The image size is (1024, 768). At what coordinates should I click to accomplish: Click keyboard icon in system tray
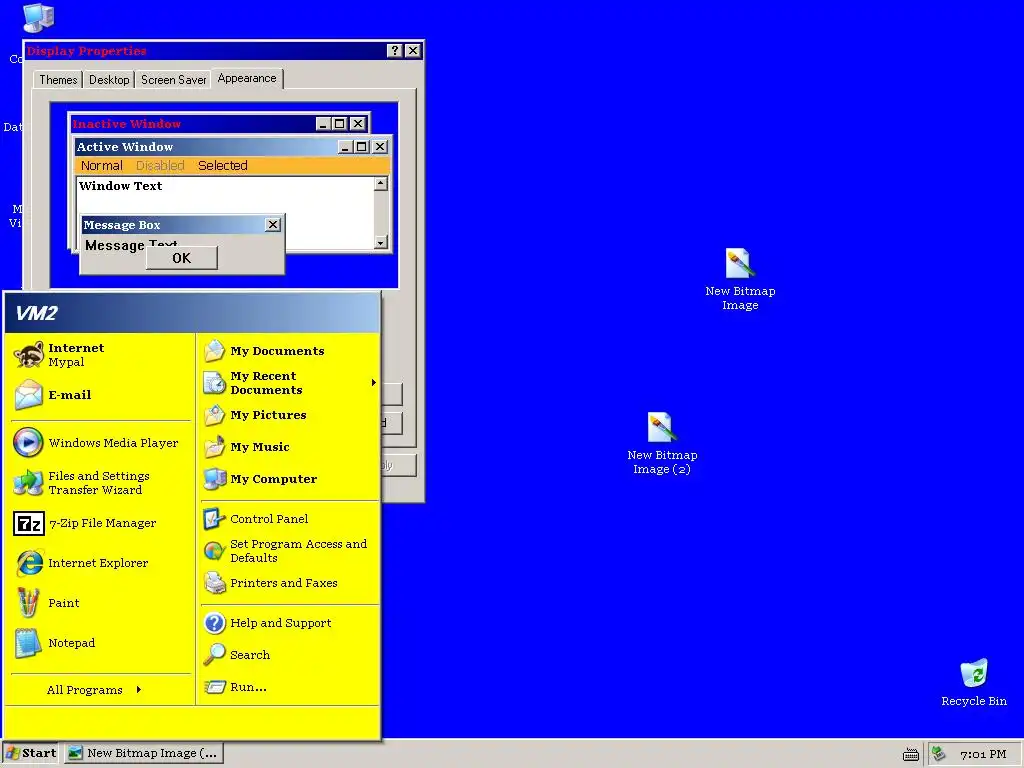tap(910, 754)
